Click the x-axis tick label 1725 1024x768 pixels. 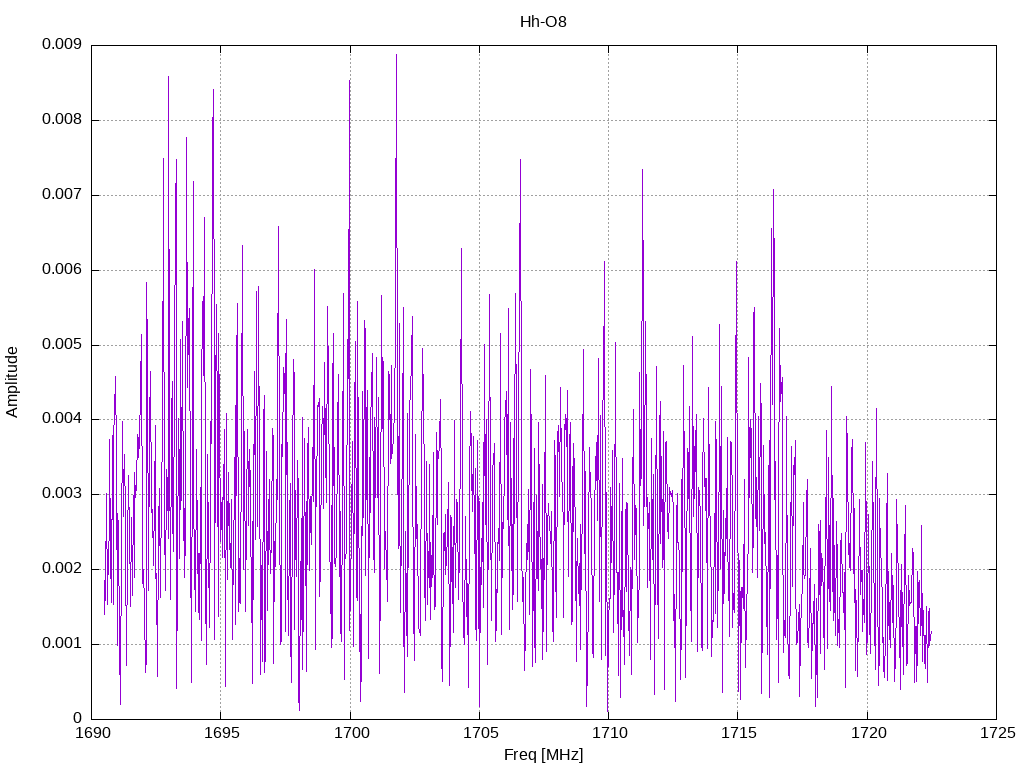997,734
